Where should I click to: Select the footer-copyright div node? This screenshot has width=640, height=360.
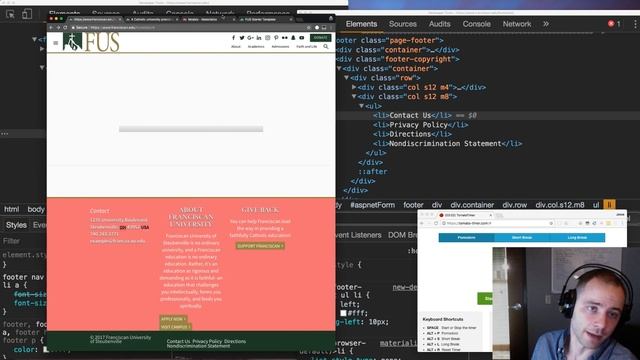pyautogui.click(x=398, y=59)
